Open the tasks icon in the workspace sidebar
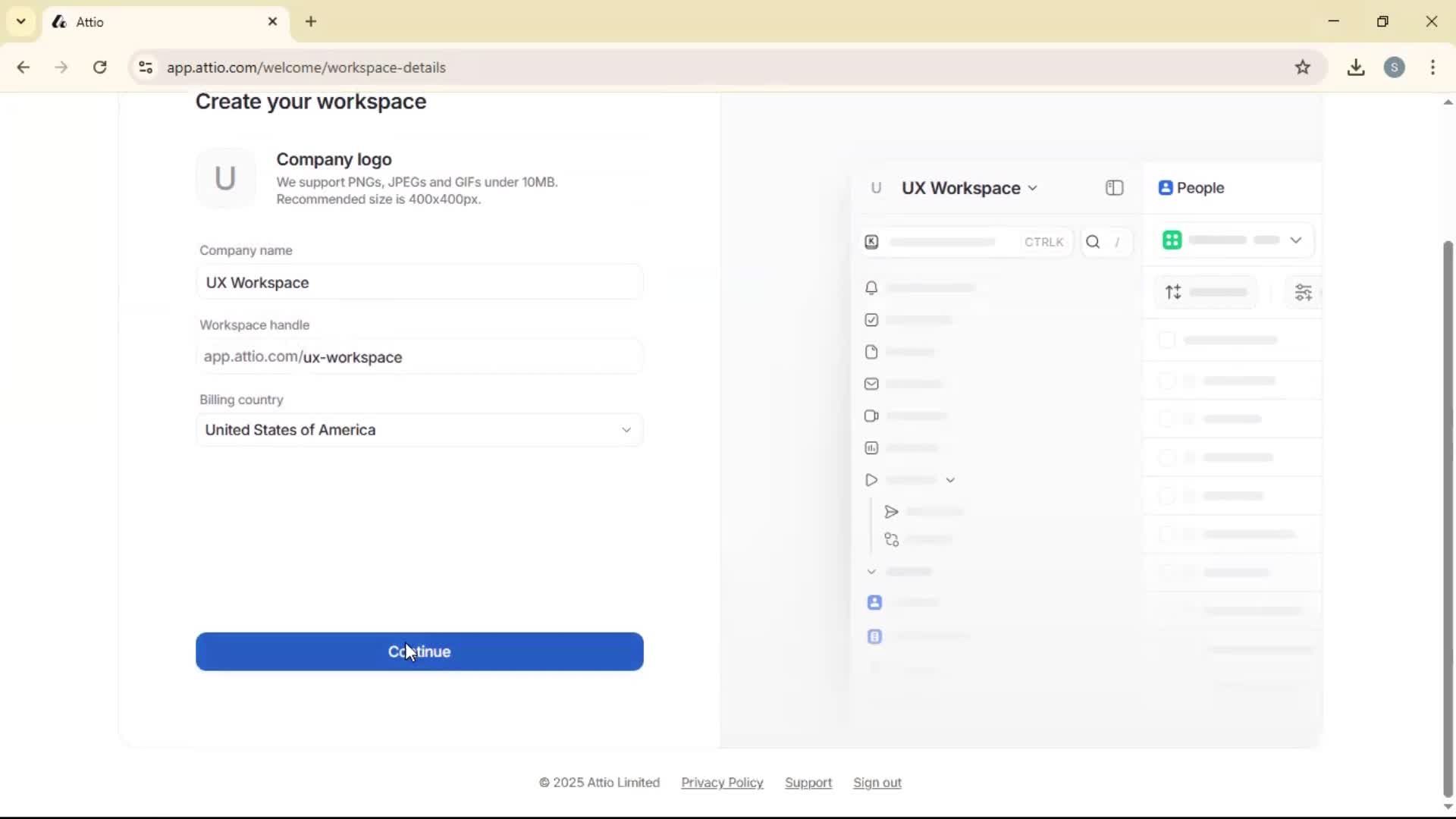This screenshot has height=819, width=1456. coord(872,320)
